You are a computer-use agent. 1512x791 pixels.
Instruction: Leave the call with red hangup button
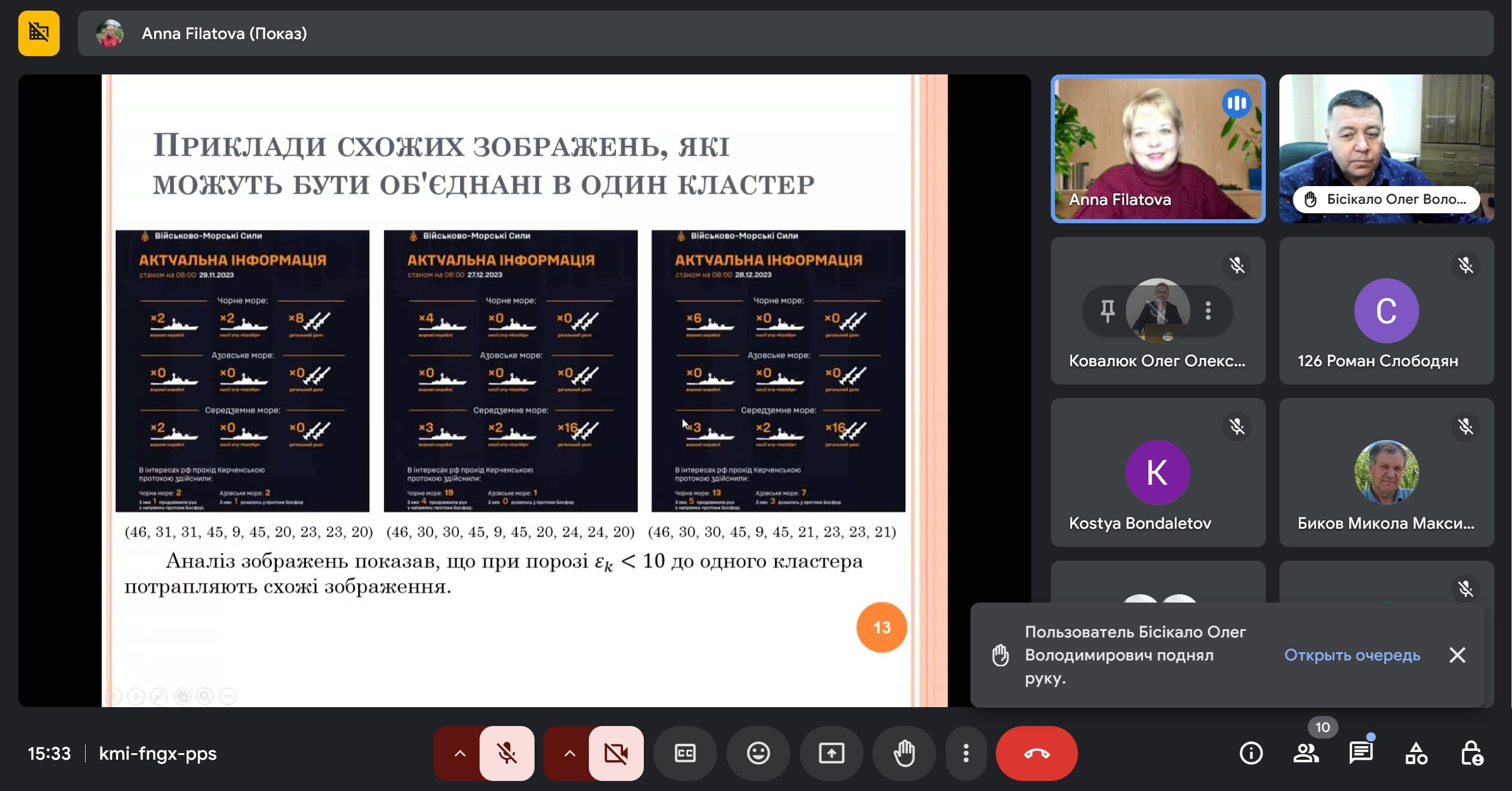click(x=1037, y=753)
